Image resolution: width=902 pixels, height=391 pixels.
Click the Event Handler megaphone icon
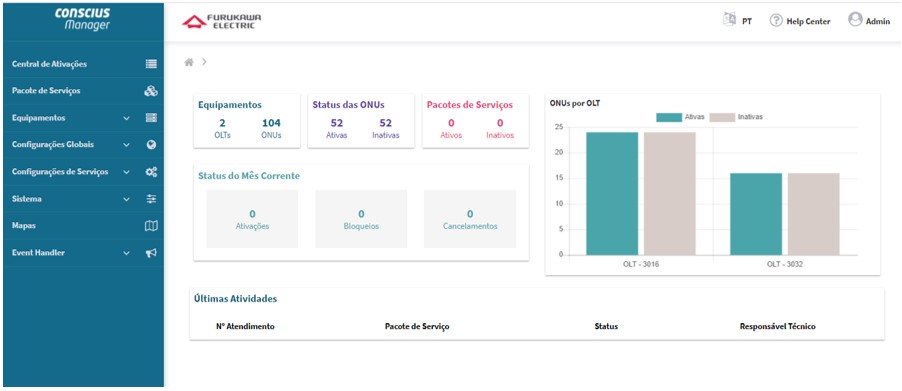(x=151, y=253)
